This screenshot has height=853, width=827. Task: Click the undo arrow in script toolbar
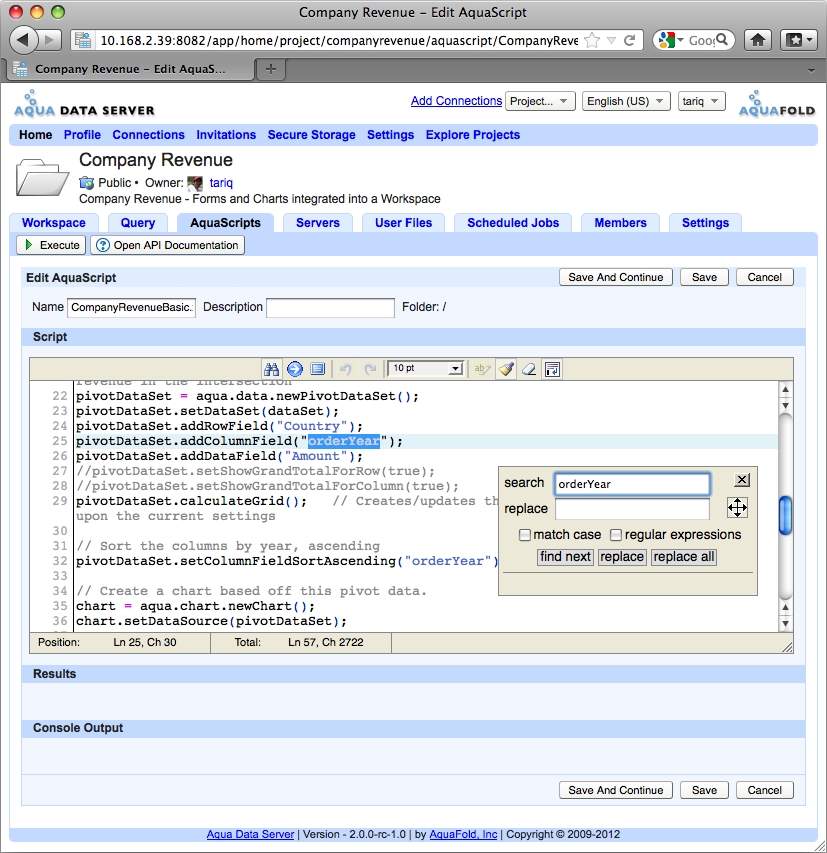pos(345,369)
